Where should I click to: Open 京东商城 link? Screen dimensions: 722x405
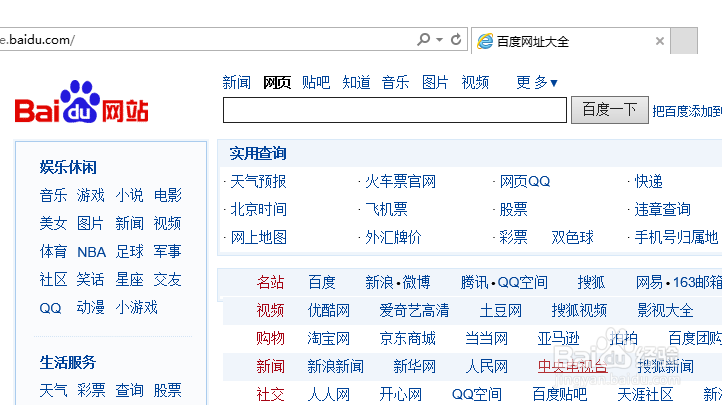coord(408,339)
